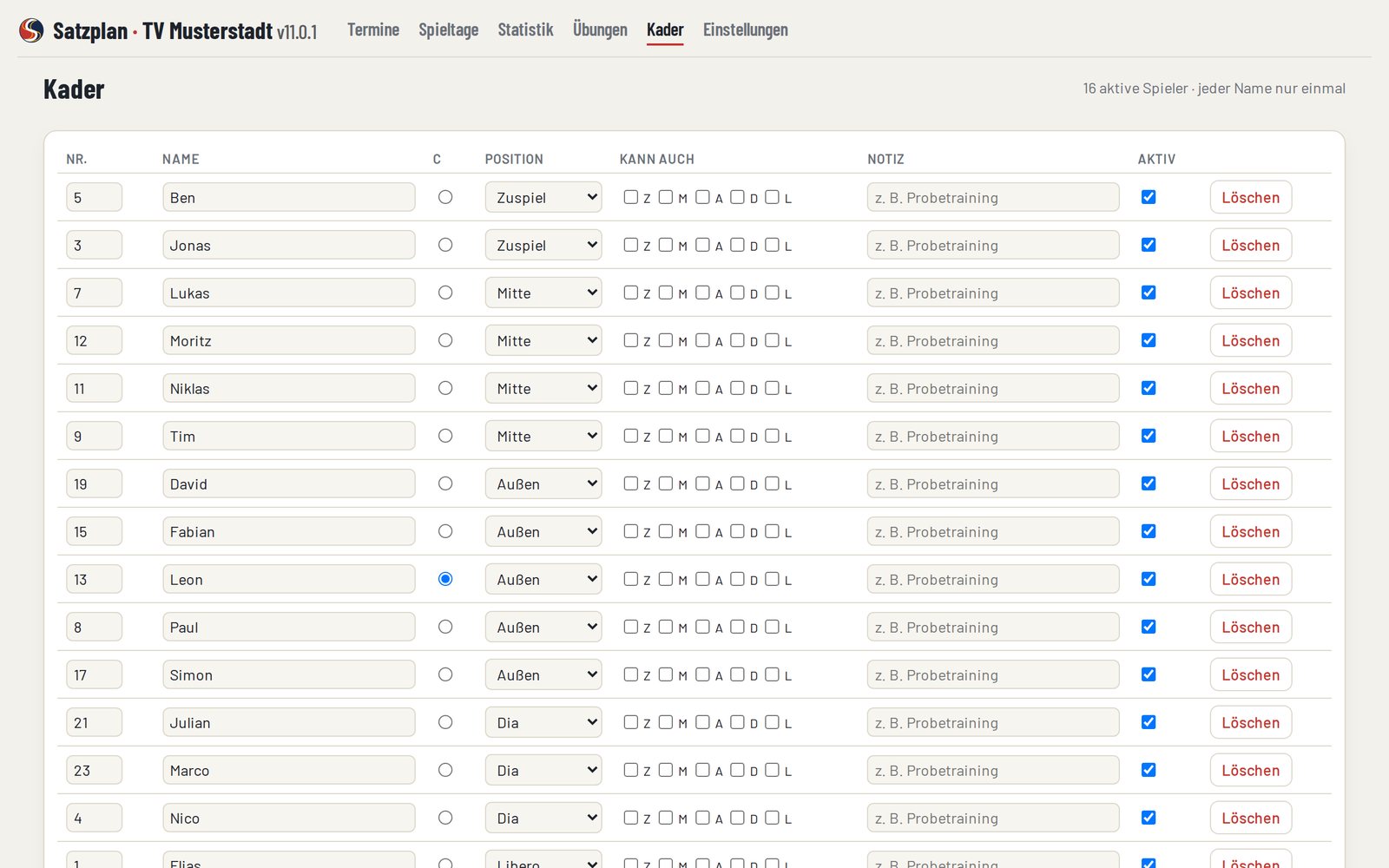Viewport: 1389px width, 868px height.
Task: Open Marco's Dia position dropdown
Action: (x=543, y=770)
